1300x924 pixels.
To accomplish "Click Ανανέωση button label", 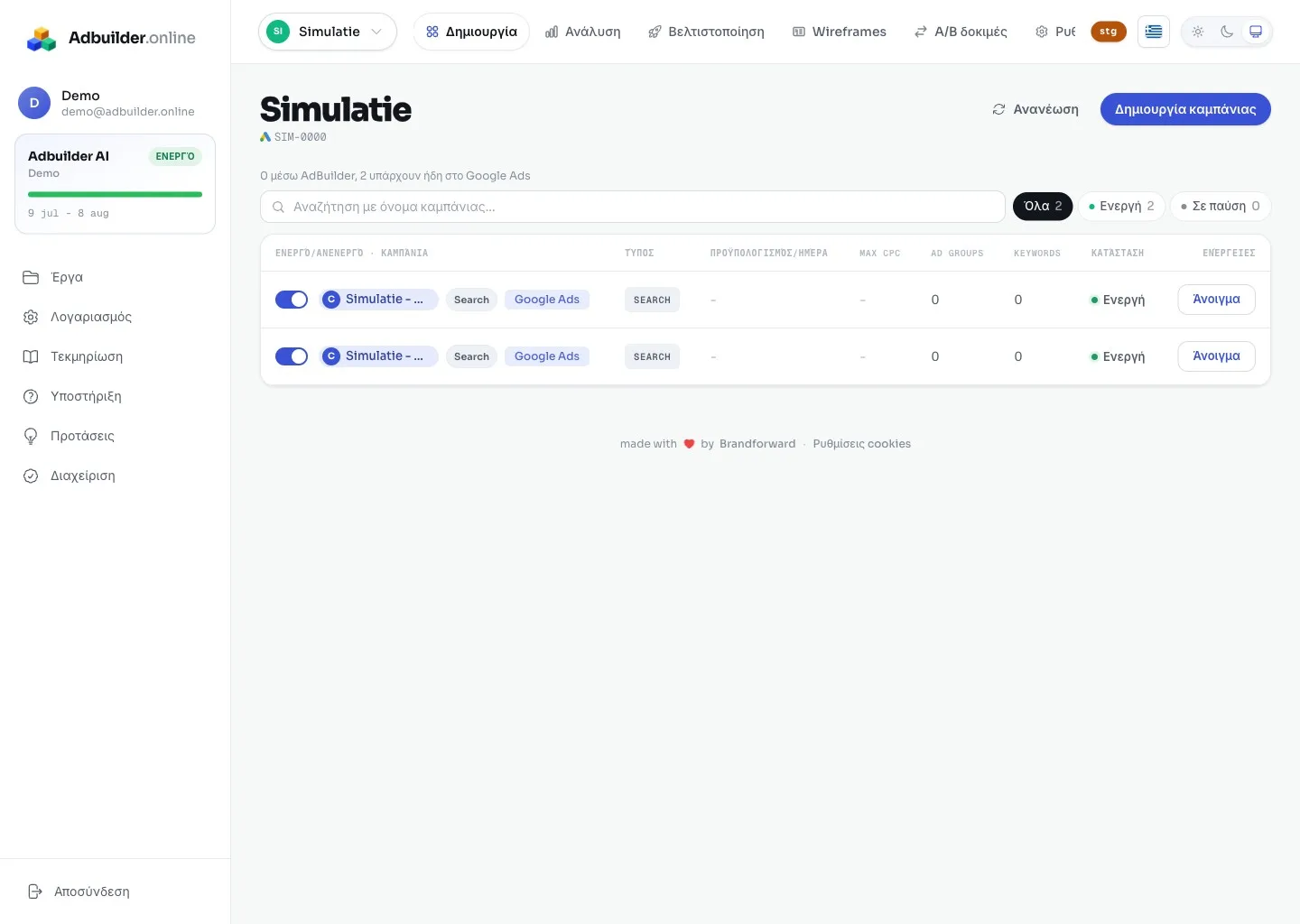I will (x=1045, y=109).
